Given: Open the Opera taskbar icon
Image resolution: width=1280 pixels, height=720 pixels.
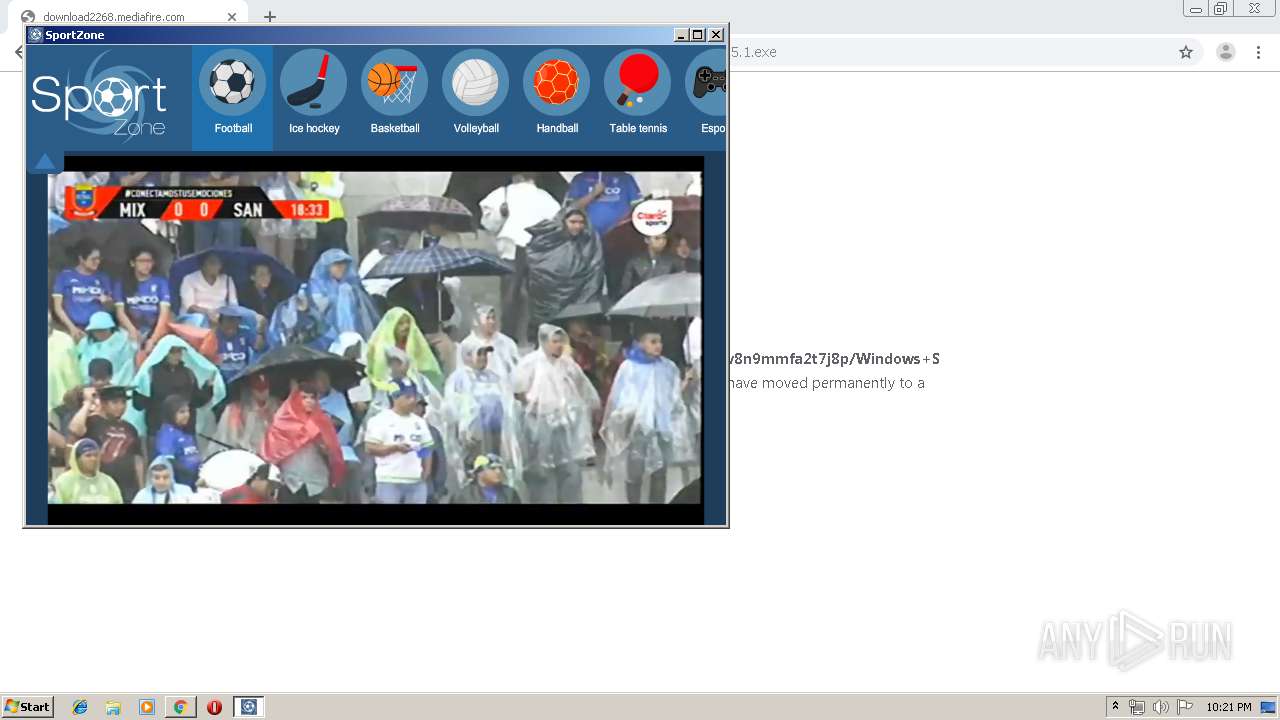Looking at the screenshot, I should click(214, 707).
